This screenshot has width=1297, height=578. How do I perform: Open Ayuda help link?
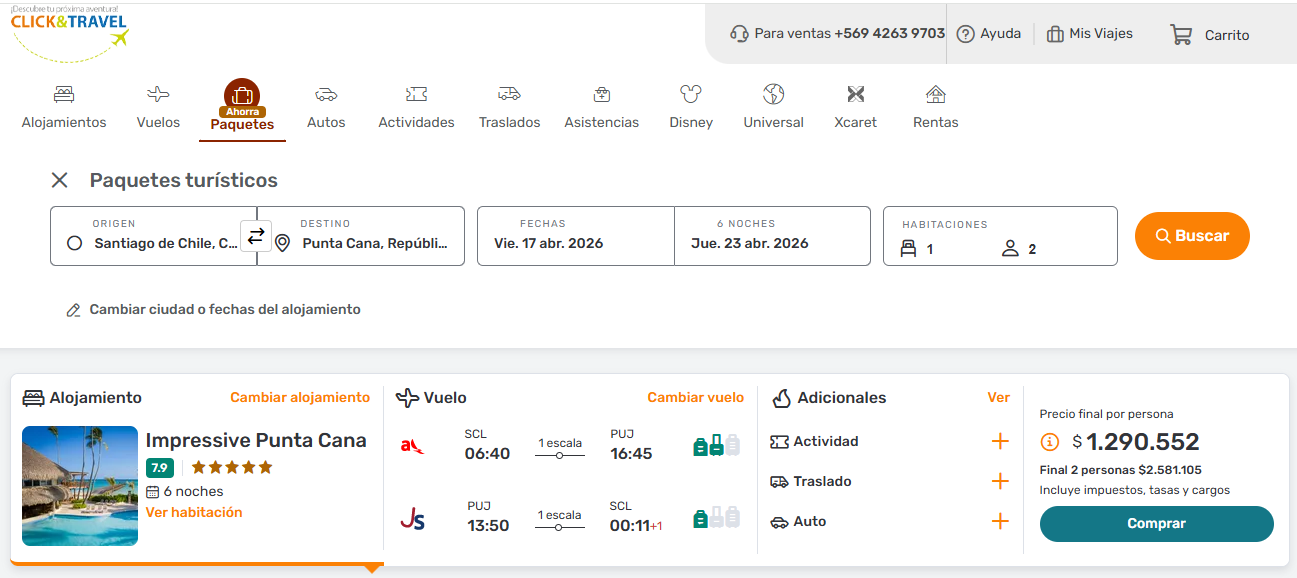[x=989, y=34]
